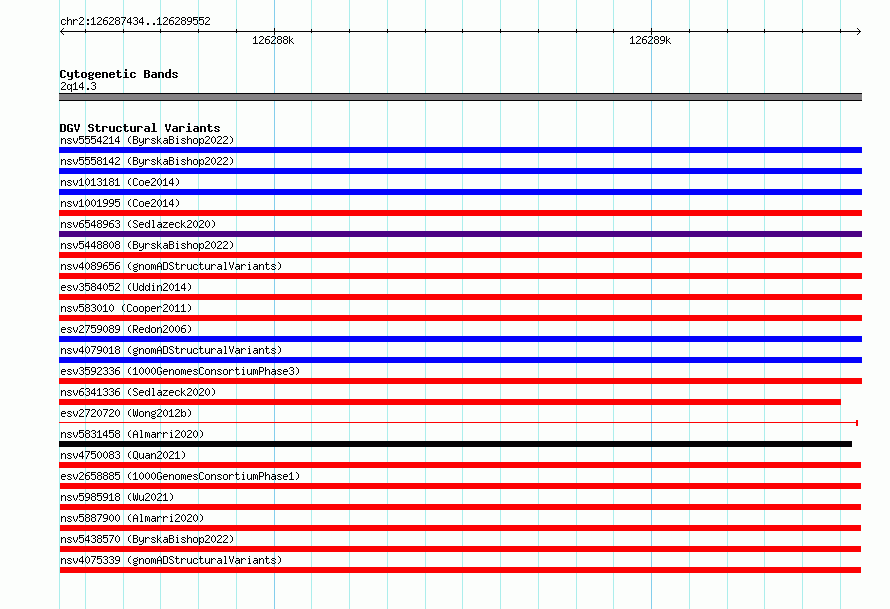Open the nsv5448808 (ByrskaBishop2022) label

147,245
